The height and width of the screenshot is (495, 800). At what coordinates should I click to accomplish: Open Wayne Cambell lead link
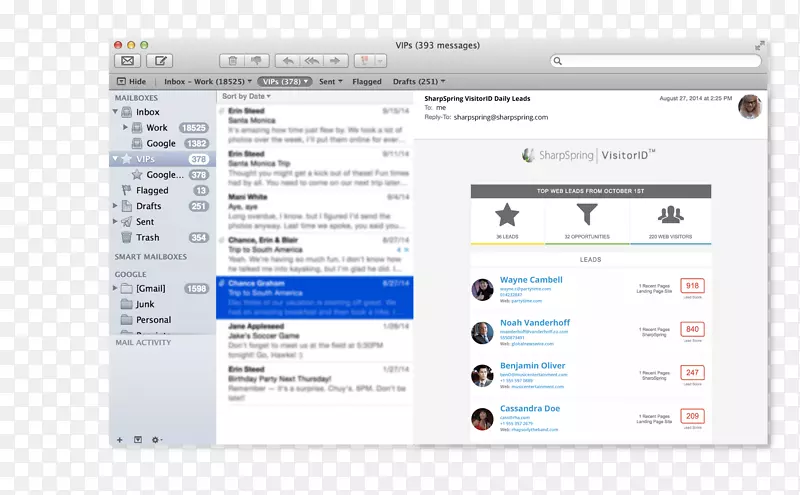coord(531,280)
